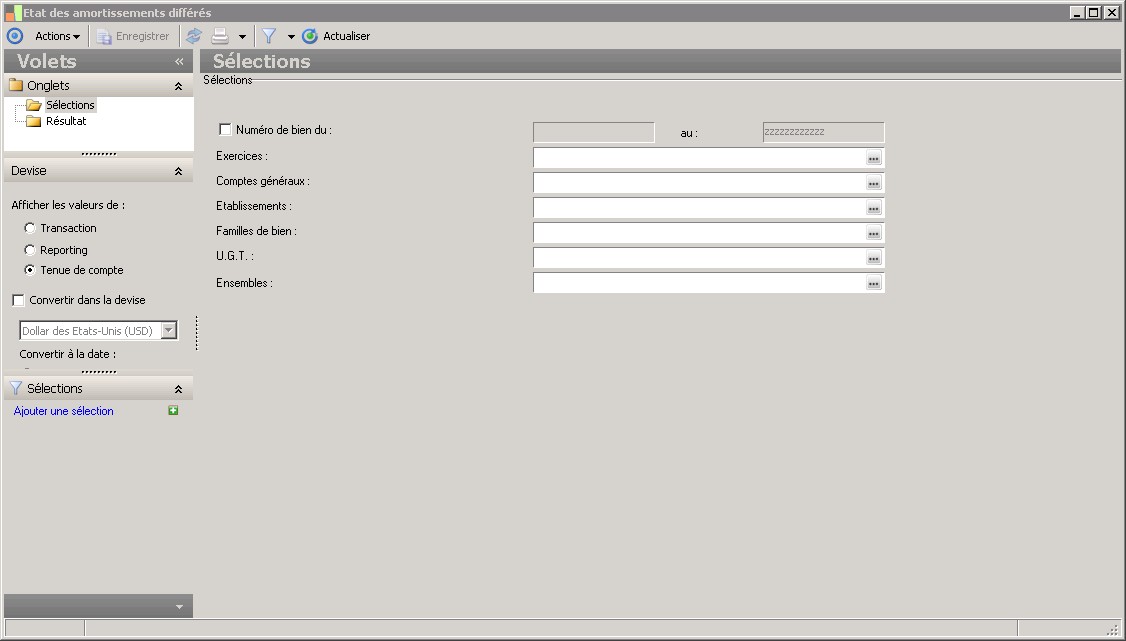This screenshot has width=1126, height=641.
Task: Enable Convertir dans la devise checkbox
Action: 19,300
